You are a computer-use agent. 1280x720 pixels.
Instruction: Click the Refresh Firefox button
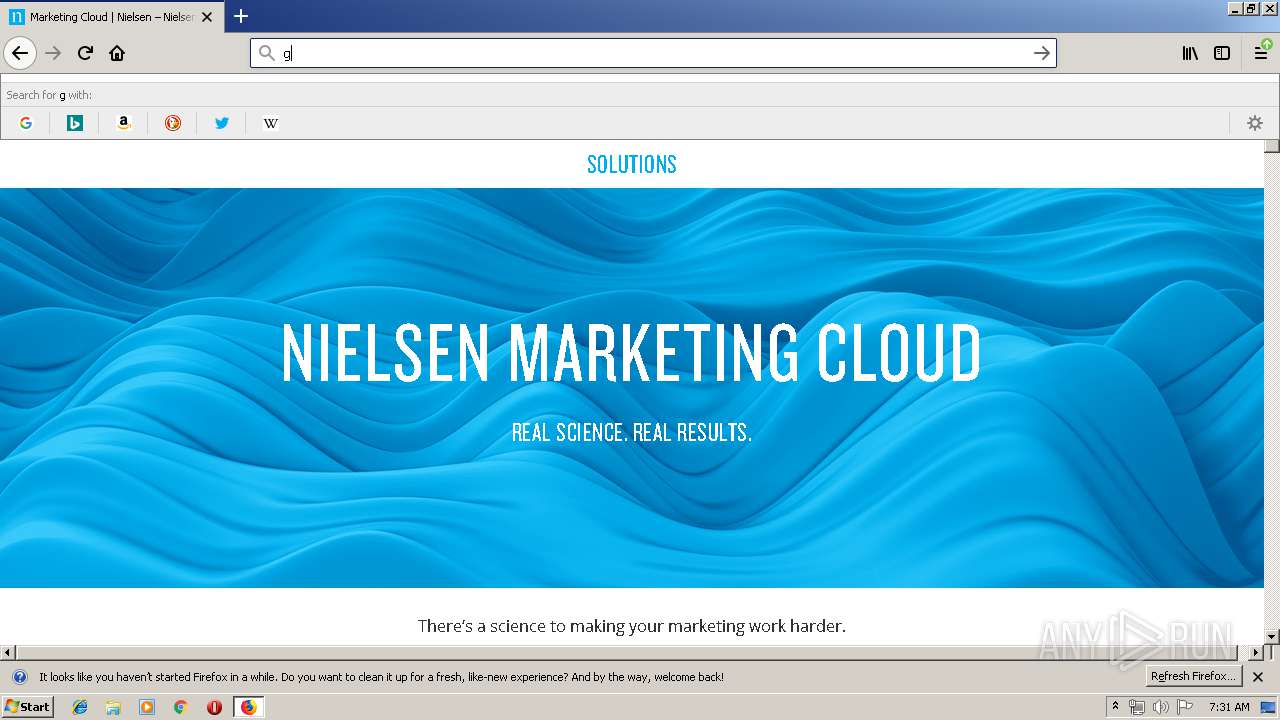(x=1194, y=677)
